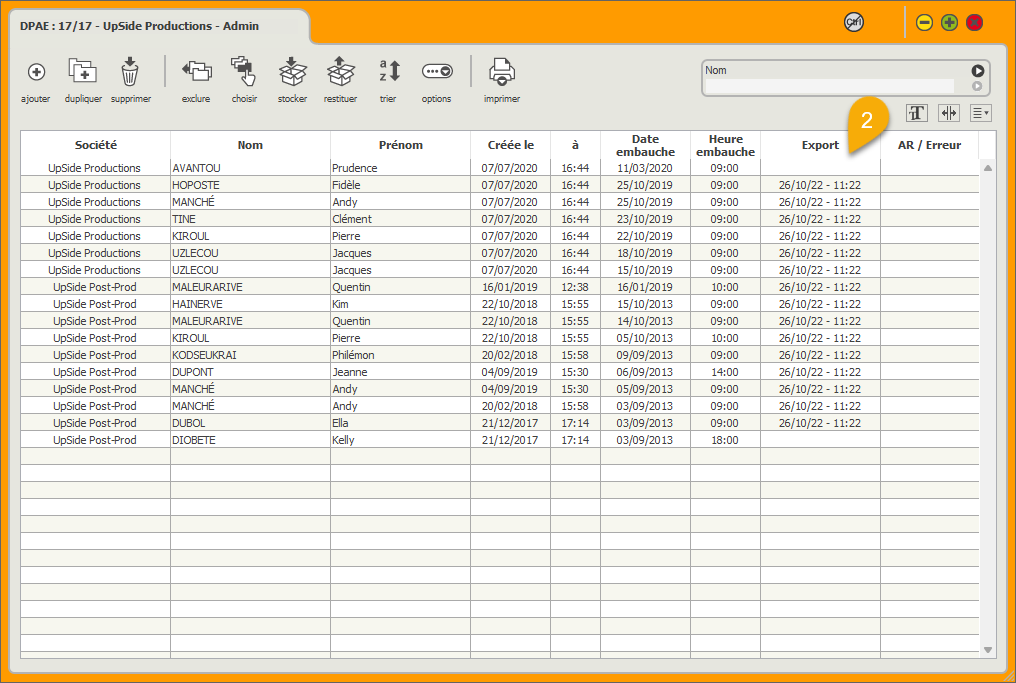
Task: Click the green maximize window button
Action: (949, 23)
